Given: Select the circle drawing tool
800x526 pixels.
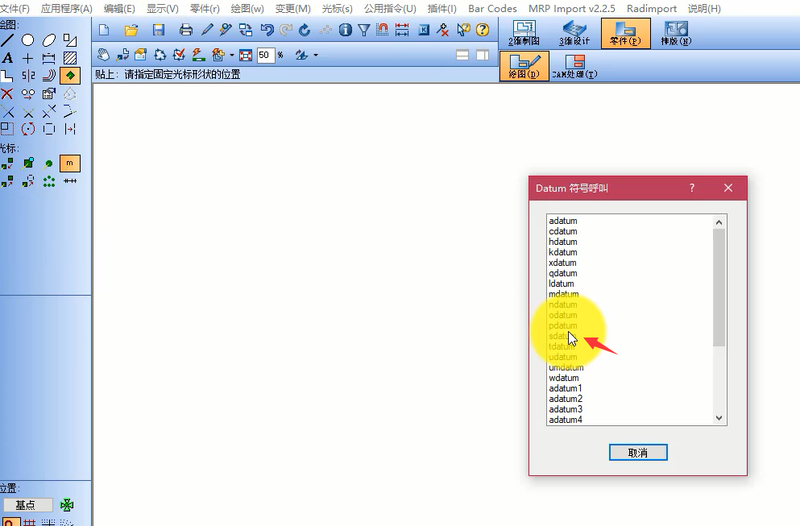Looking at the screenshot, I should [x=28, y=40].
